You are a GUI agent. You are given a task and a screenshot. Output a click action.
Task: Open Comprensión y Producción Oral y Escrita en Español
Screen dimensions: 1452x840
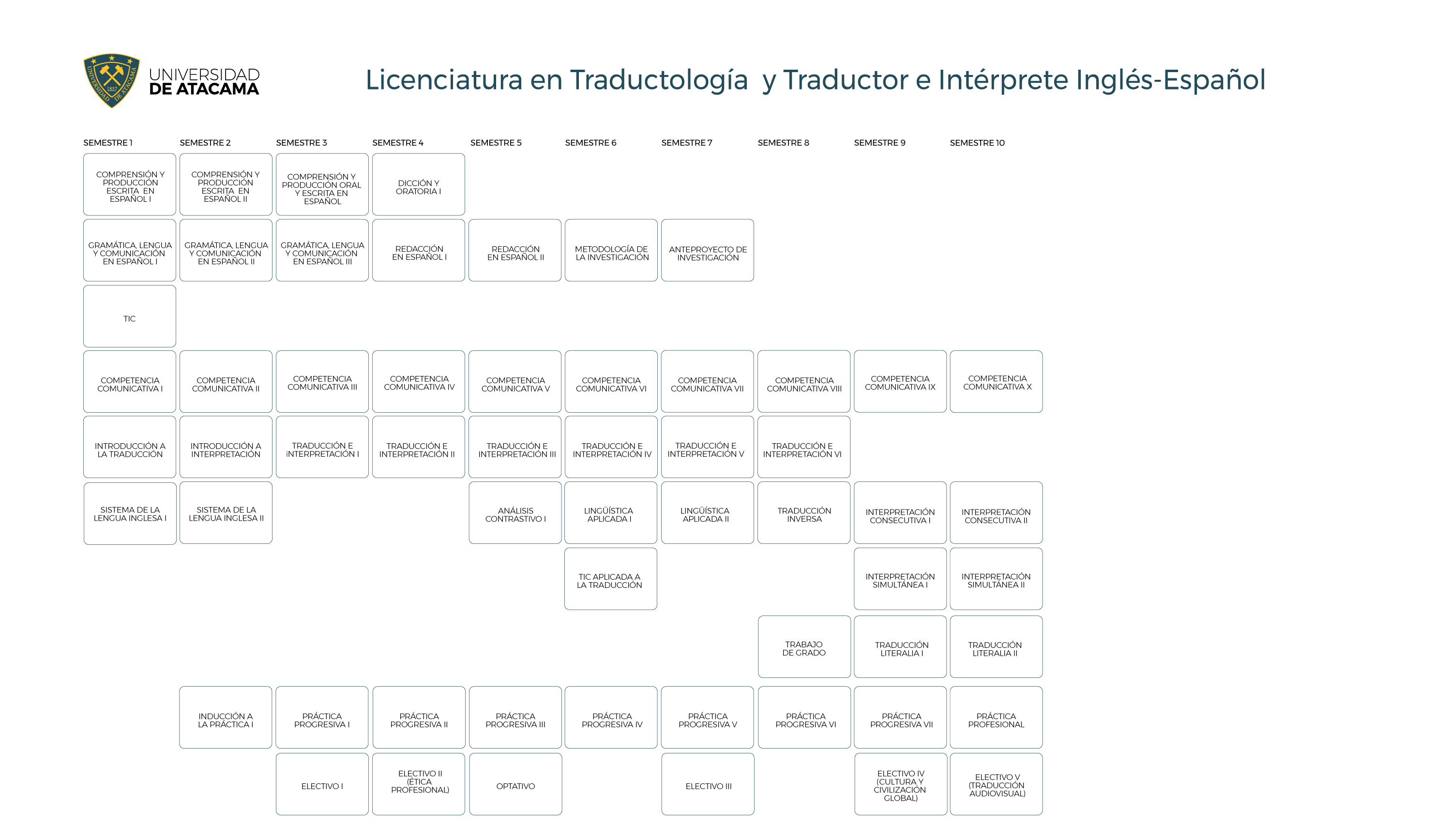(x=322, y=184)
